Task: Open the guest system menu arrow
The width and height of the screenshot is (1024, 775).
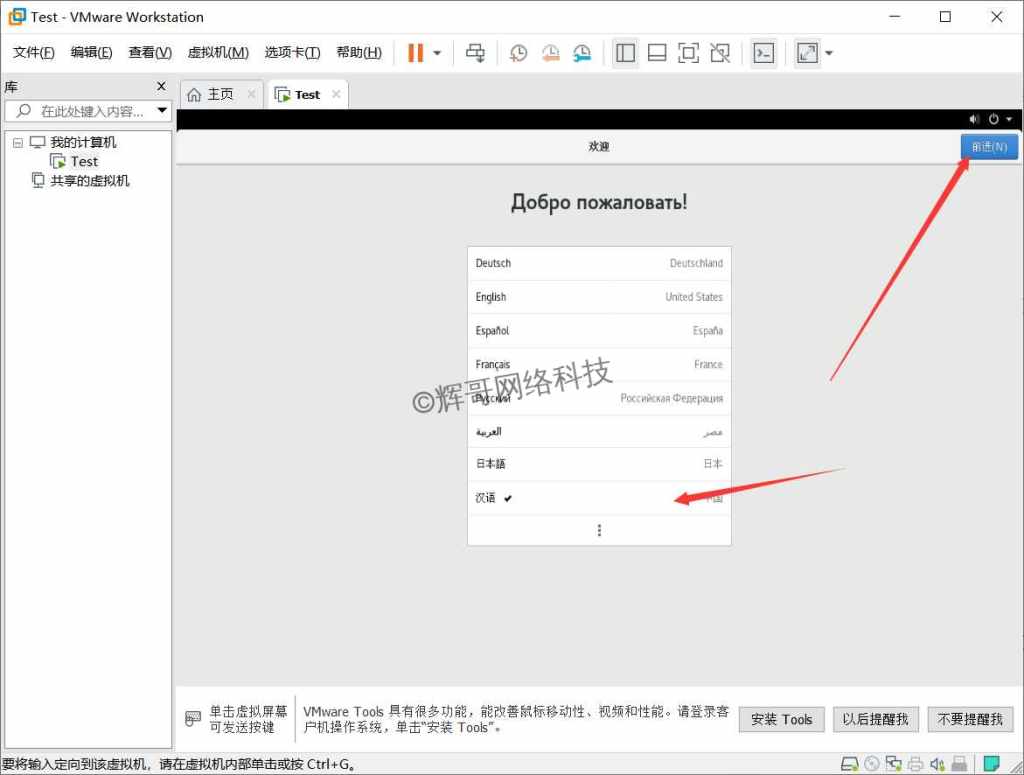Action: coord(1009,119)
